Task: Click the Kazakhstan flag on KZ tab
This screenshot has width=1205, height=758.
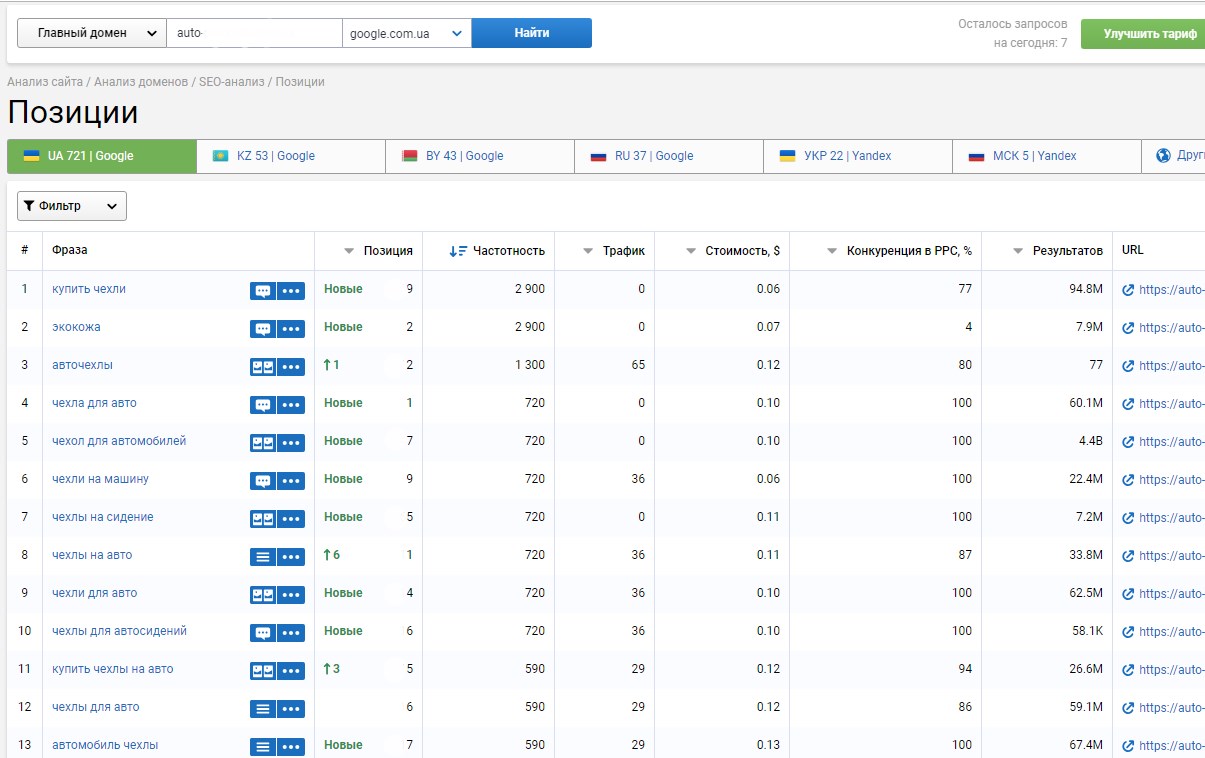Action: pos(220,156)
